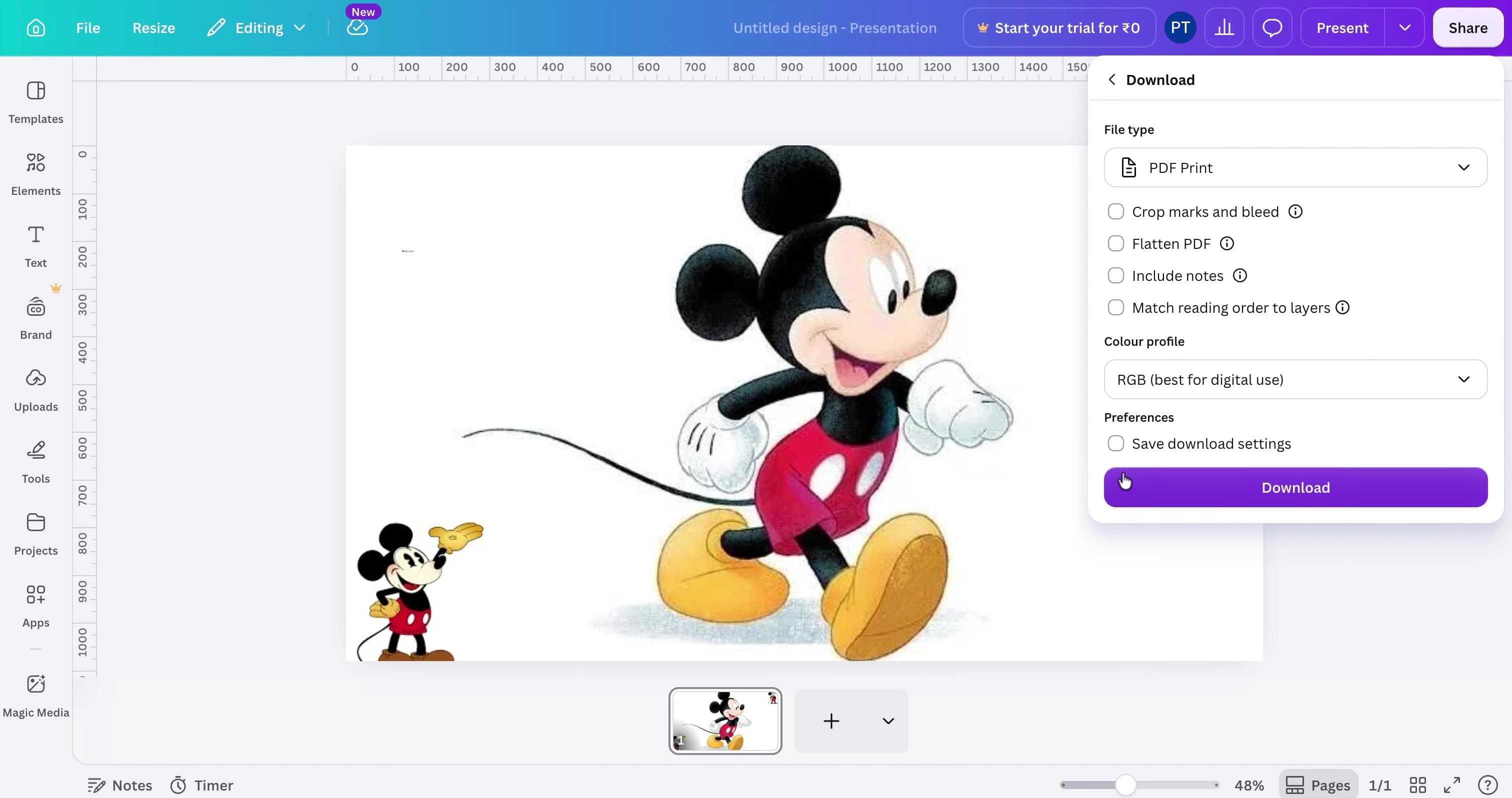Image resolution: width=1512 pixels, height=798 pixels.
Task: Adjust the zoom slider handle
Action: coord(1125,785)
